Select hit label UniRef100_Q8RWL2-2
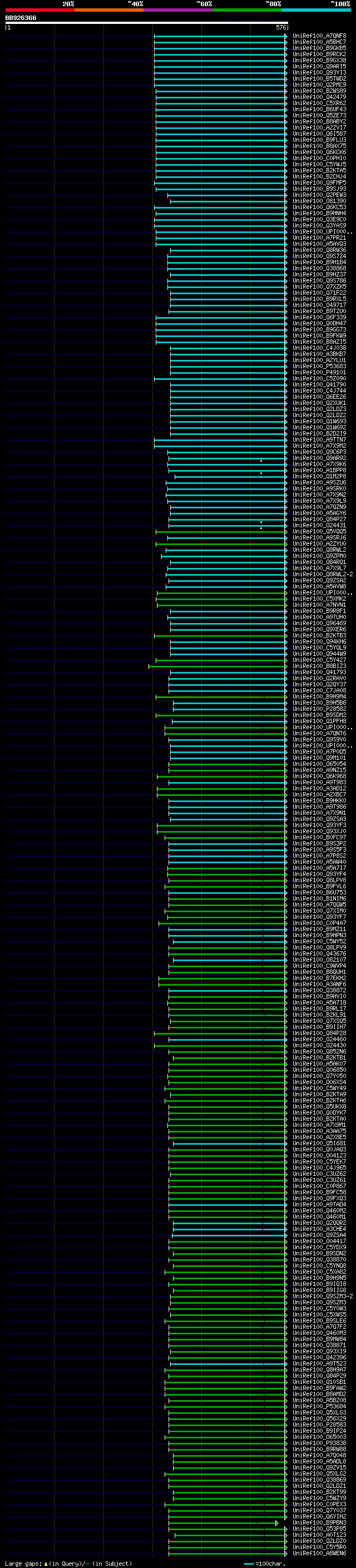Image resolution: width=356 pixels, height=1568 pixels. click(x=322, y=574)
